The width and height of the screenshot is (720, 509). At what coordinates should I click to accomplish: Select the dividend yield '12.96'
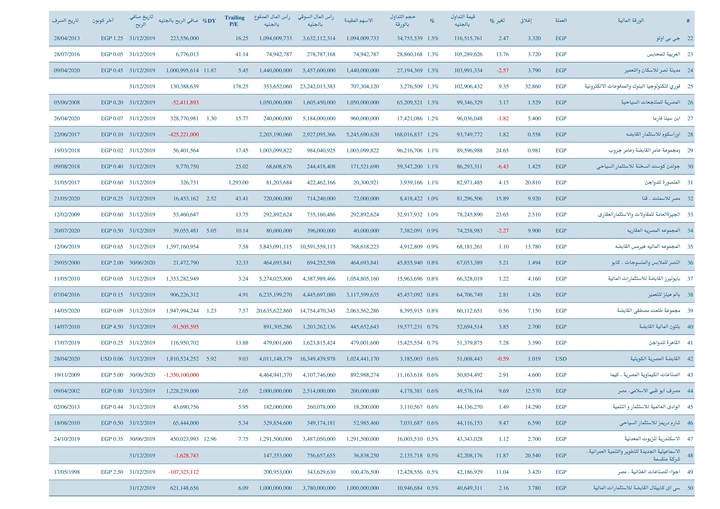pyautogui.click(x=210, y=439)
